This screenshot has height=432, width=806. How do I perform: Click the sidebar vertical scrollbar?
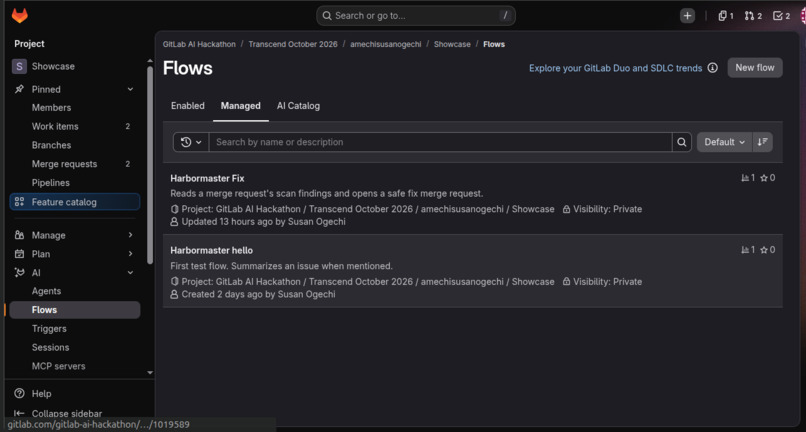tap(150, 165)
